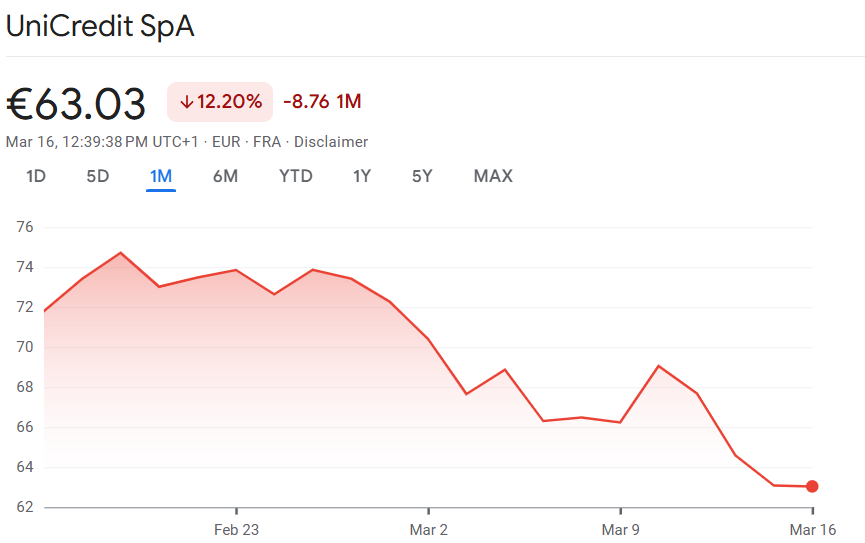Open the Disclaimer link

[331, 142]
